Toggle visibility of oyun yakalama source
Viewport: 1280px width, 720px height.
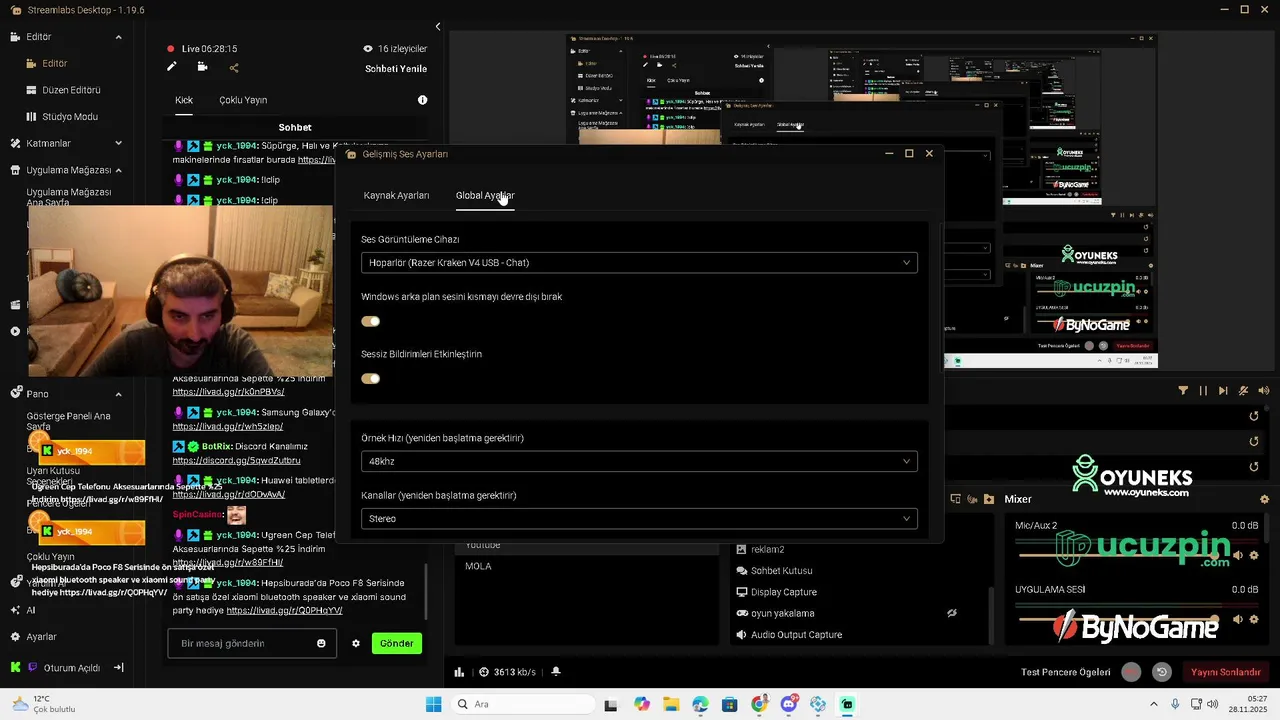point(952,613)
